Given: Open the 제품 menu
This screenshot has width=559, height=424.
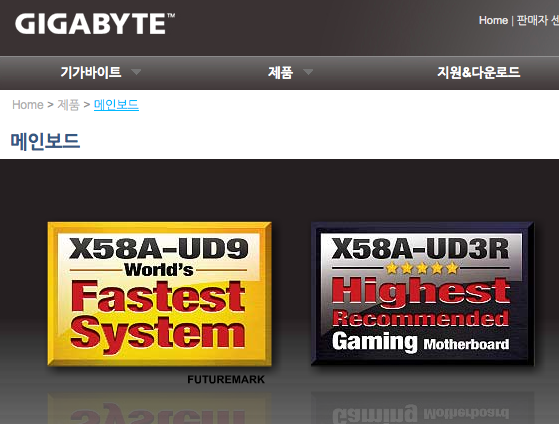Looking at the screenshot, I should [281, 72].
